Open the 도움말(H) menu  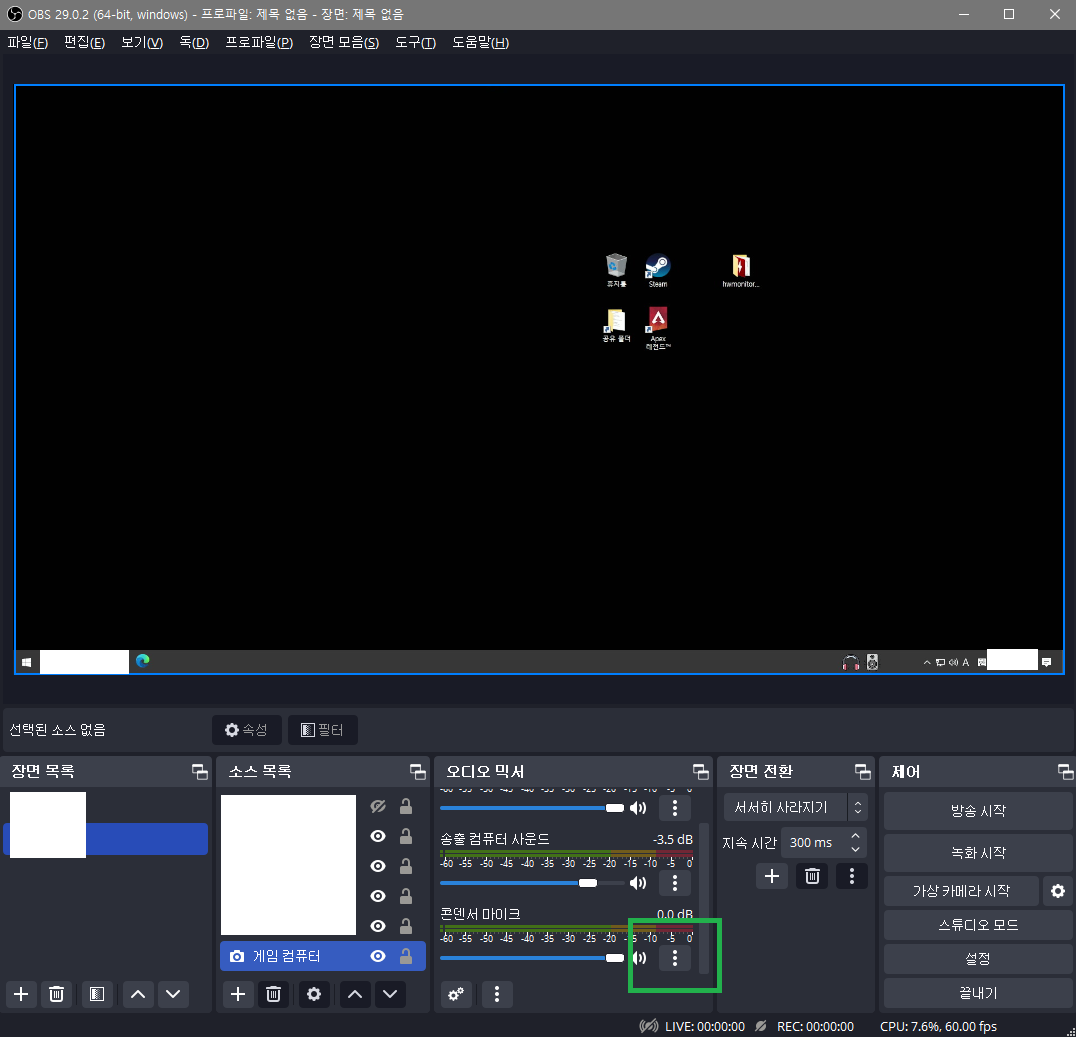click(480, 43)
